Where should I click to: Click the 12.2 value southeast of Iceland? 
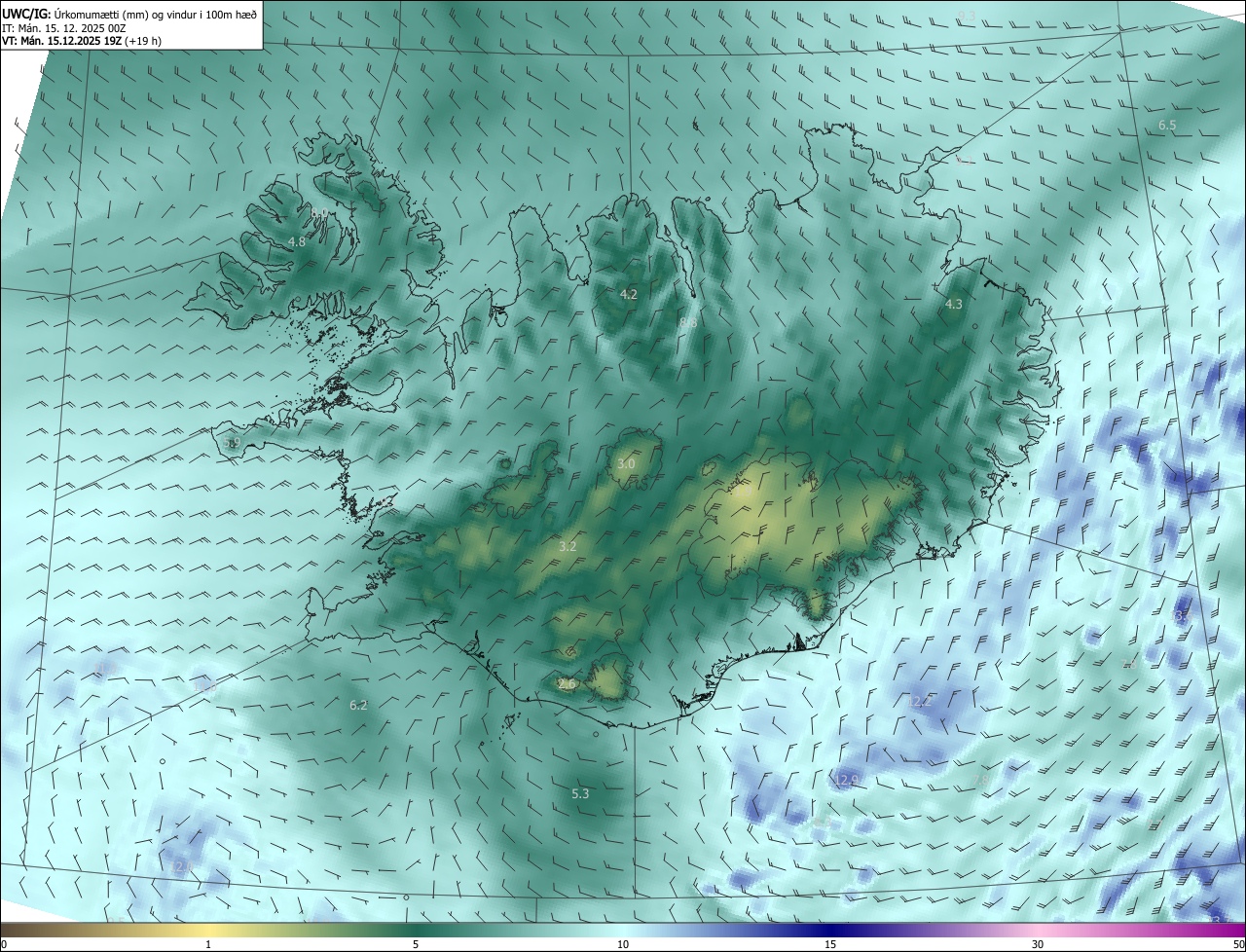[x=921, y=701]
